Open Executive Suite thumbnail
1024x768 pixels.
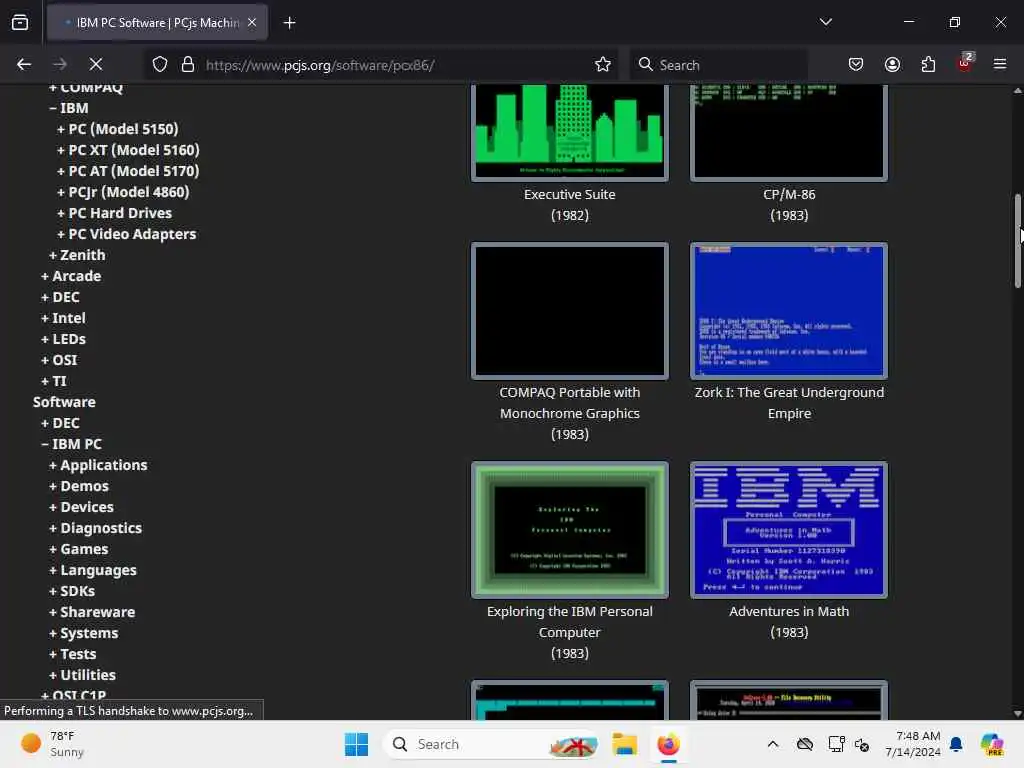pyautogui.click(x=569, y=132)
